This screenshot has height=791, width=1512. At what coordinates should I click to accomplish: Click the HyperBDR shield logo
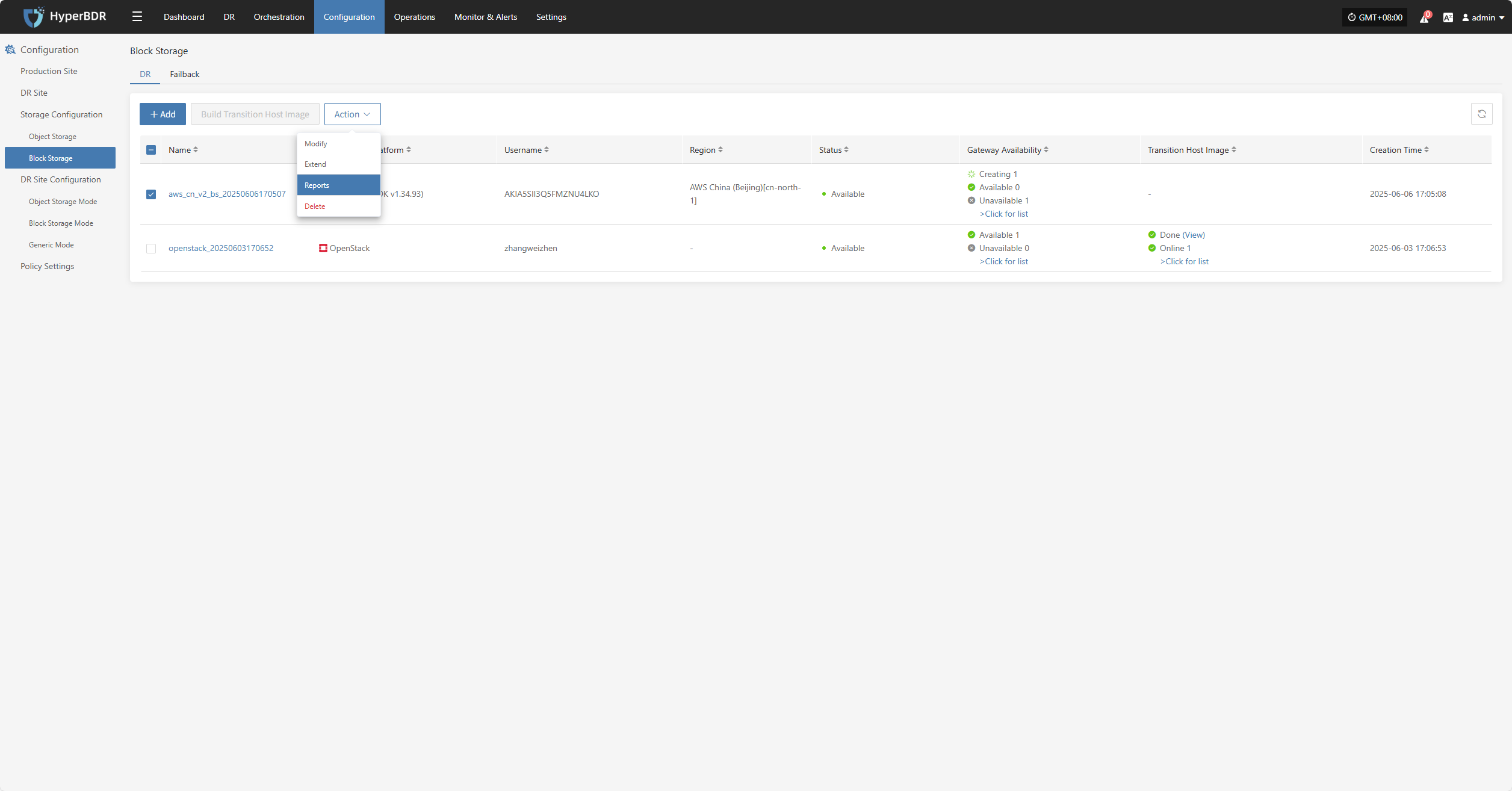coord(33,17)
